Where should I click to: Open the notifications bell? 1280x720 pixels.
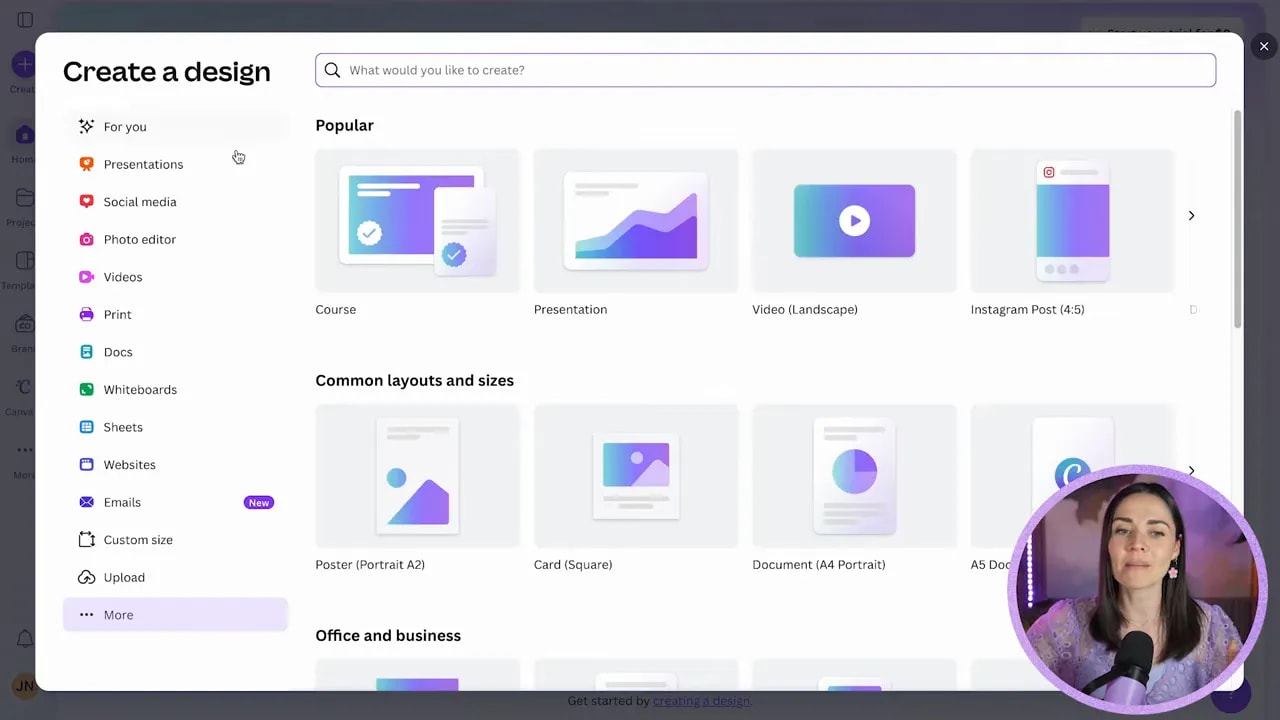tap(24, 638)
